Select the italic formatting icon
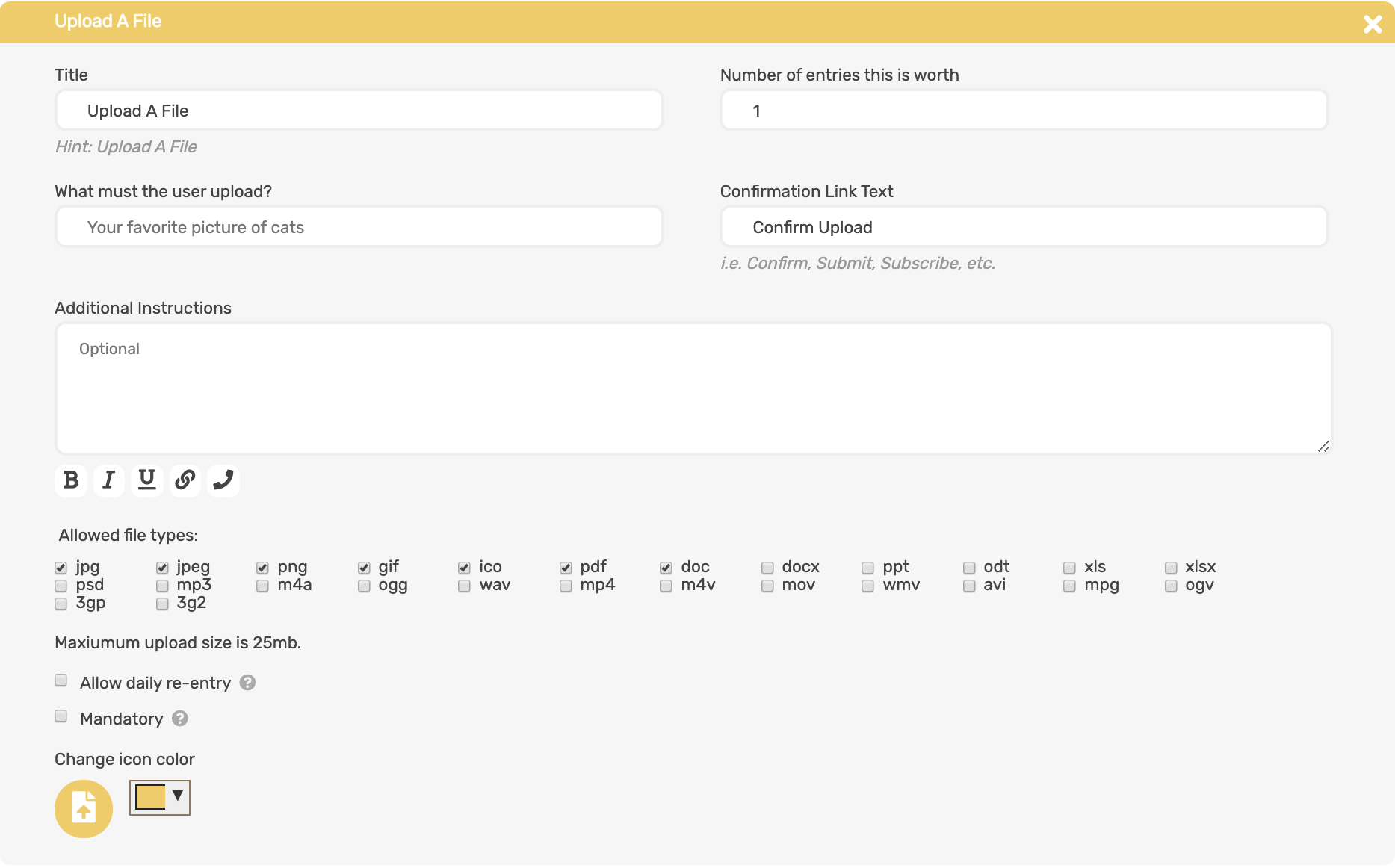 tap(108, 480)
